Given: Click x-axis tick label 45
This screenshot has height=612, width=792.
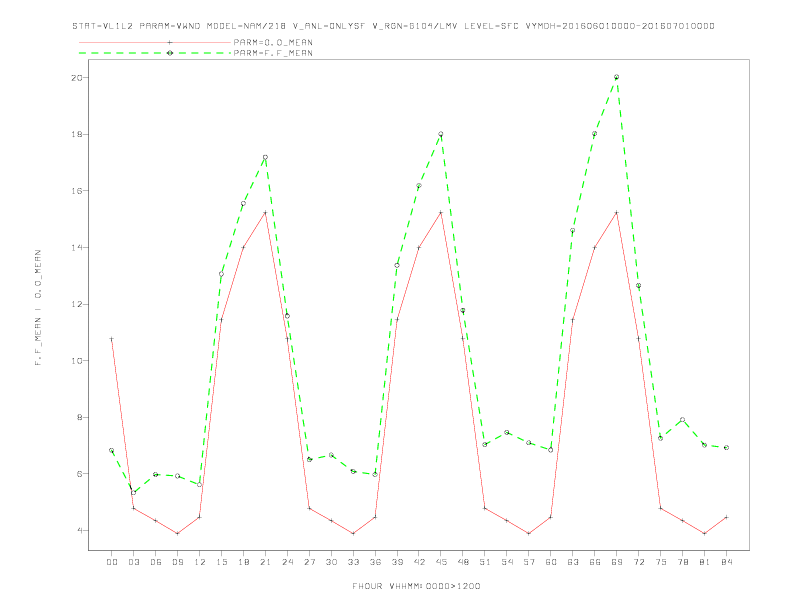Looking at the screenshot, I should pyautogui.click(x=441, y=562).
